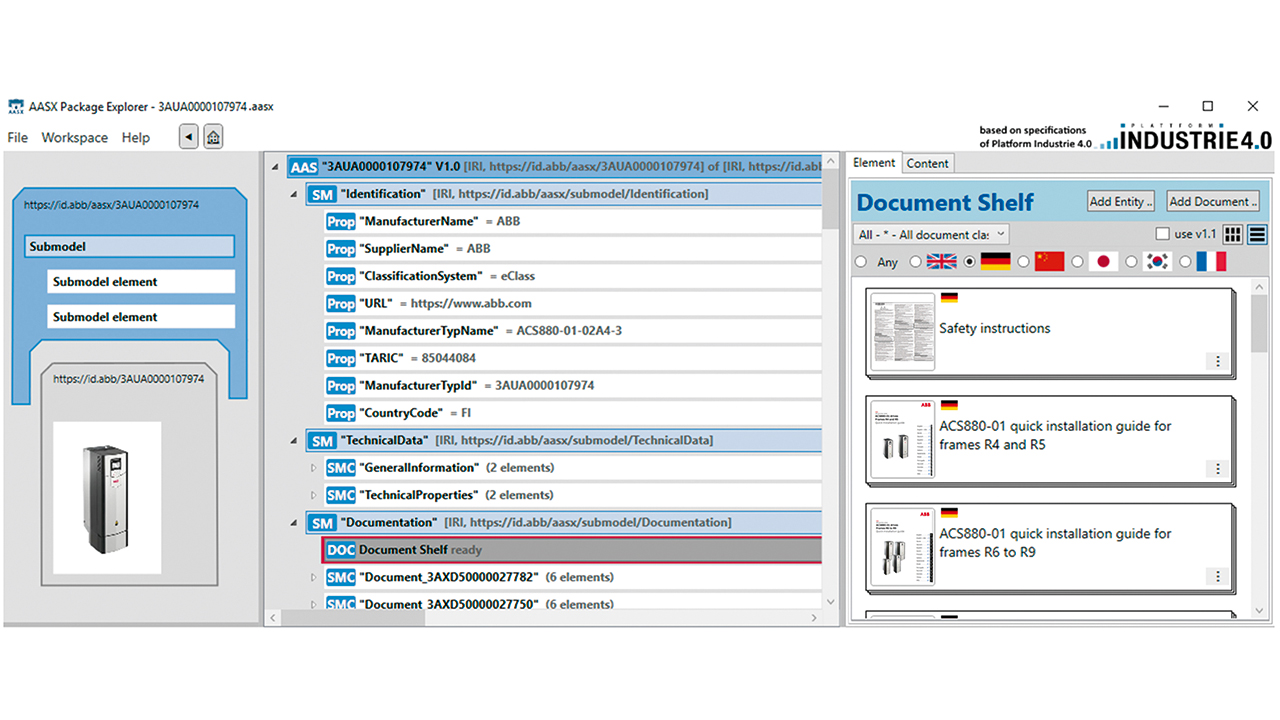Open the File menu

tap(18, 138)
